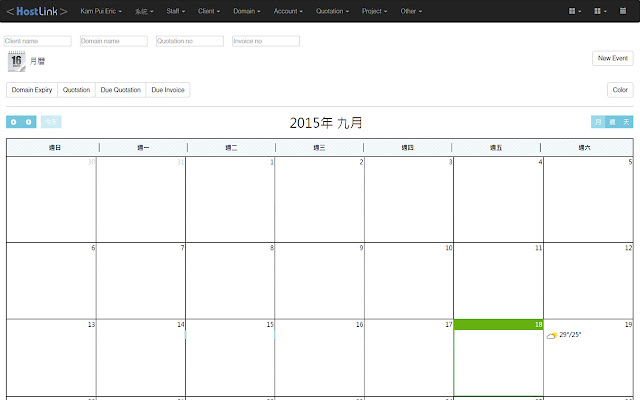The width and height of the screenshot is (640, 400).
Task: Open the Project menu in navbar
Action: (376, 11)
